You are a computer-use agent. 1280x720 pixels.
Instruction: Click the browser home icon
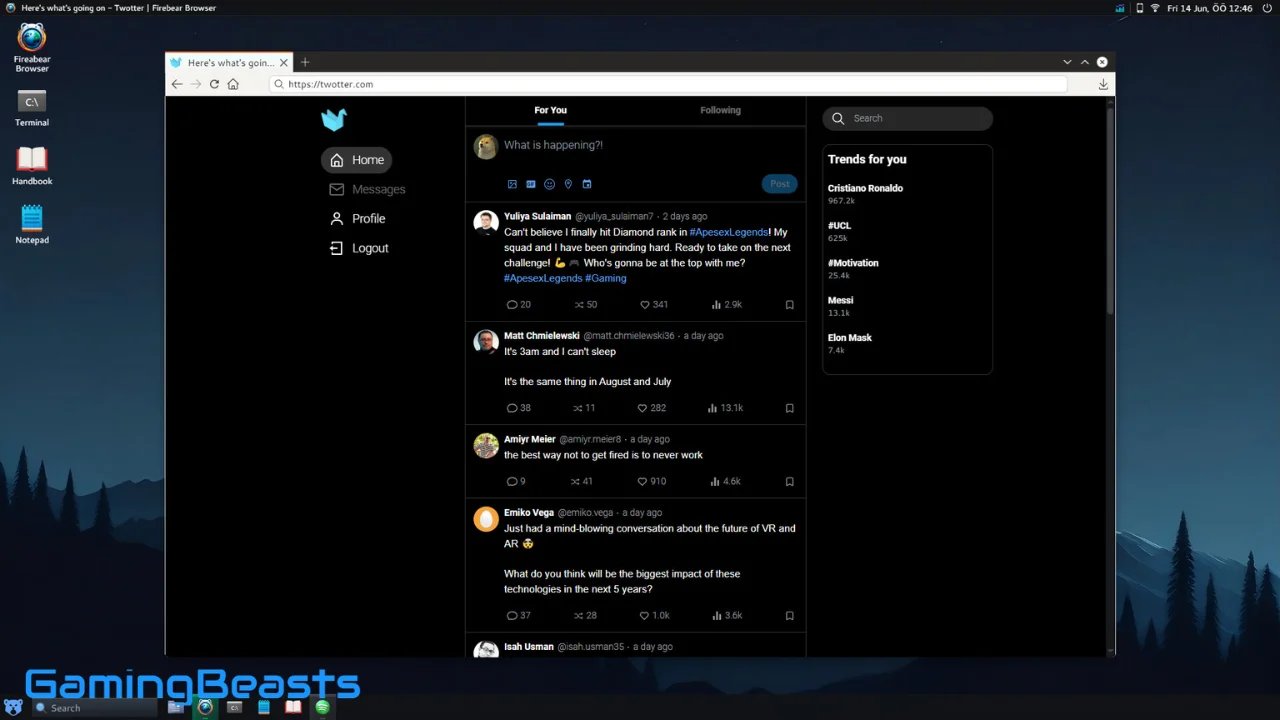pyautogui.click(x=233, y=84)
